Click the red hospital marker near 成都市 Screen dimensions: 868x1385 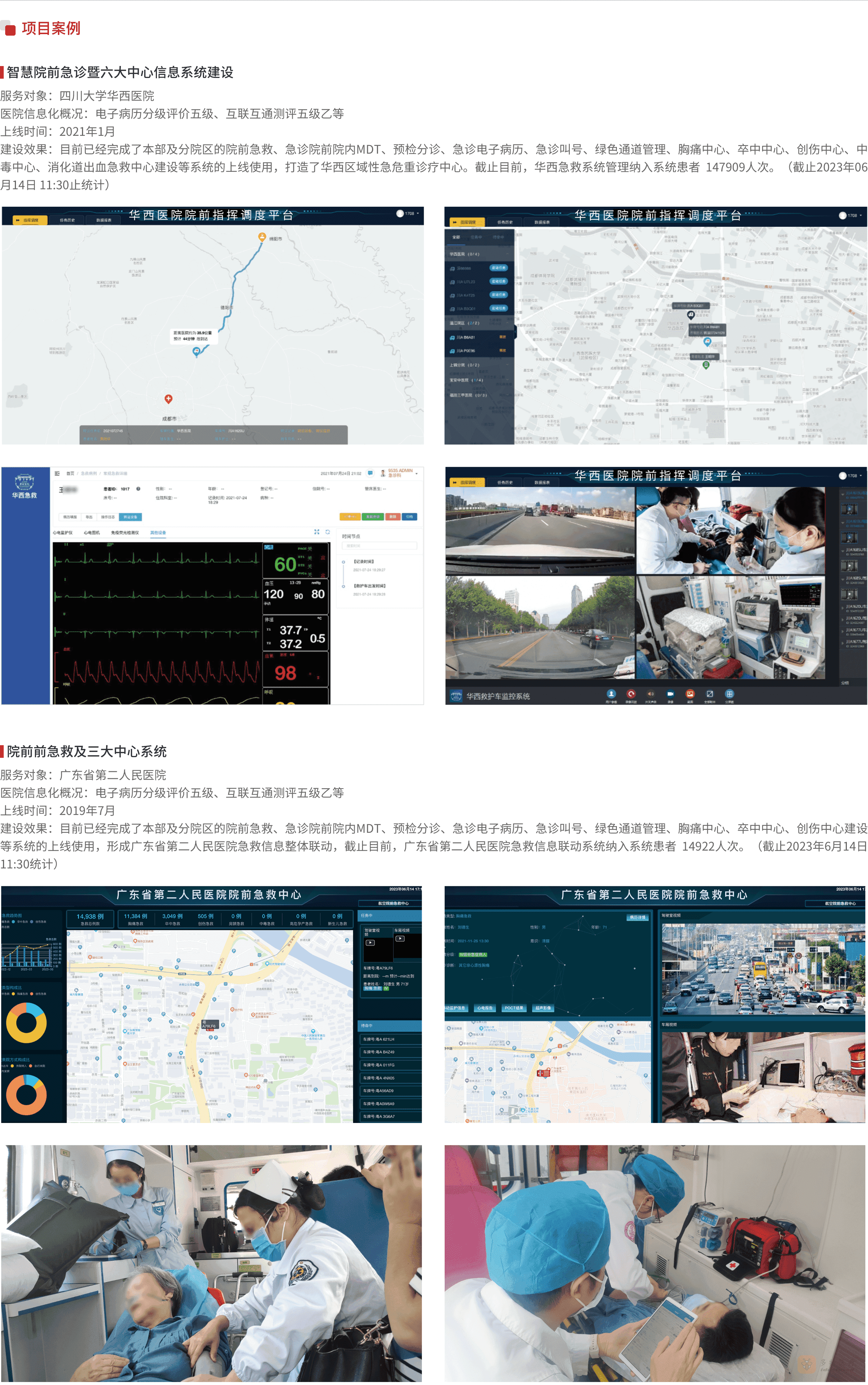click(168, 399)
